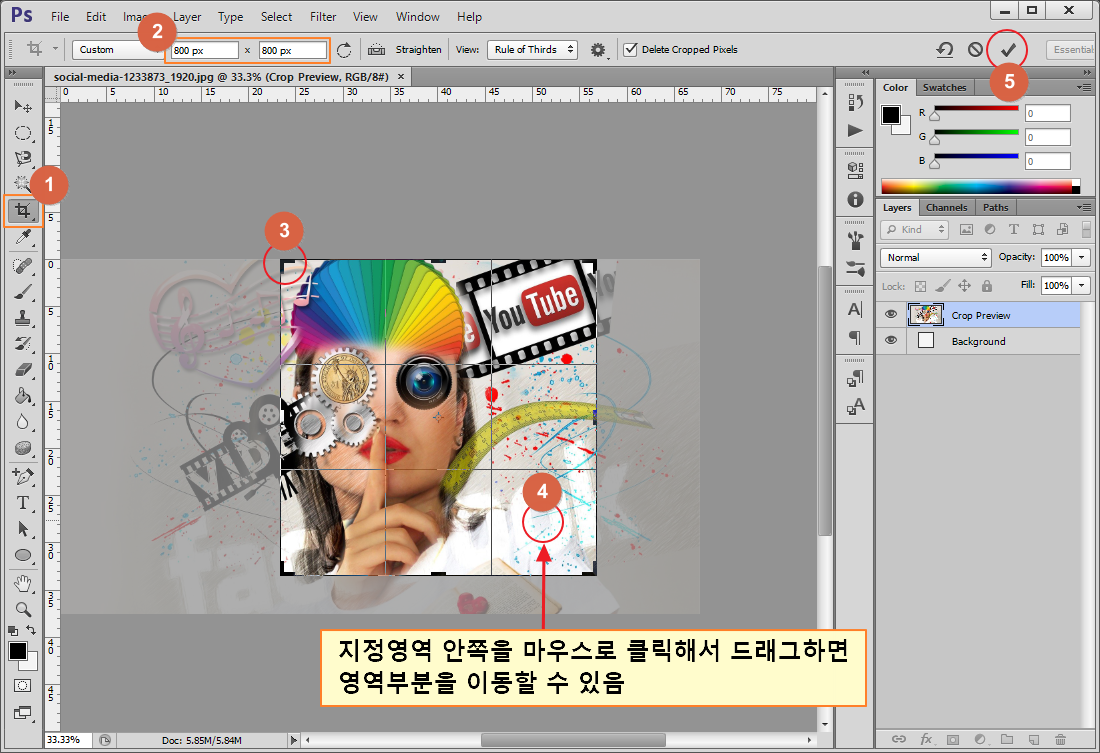Select the Type tool
This screenshot has height=753, width=1100.
pos(23,502)
